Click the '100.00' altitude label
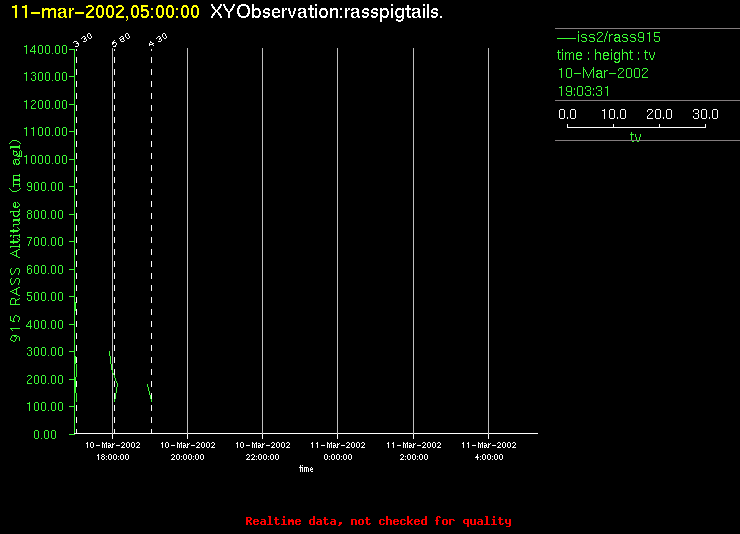The image size is (740, 534). click(x=45, y=407)
